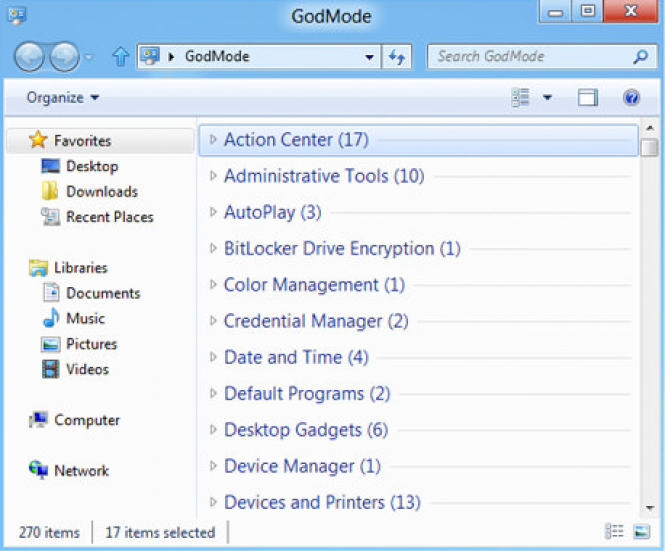Expand the Devices and Printers group

213,502
